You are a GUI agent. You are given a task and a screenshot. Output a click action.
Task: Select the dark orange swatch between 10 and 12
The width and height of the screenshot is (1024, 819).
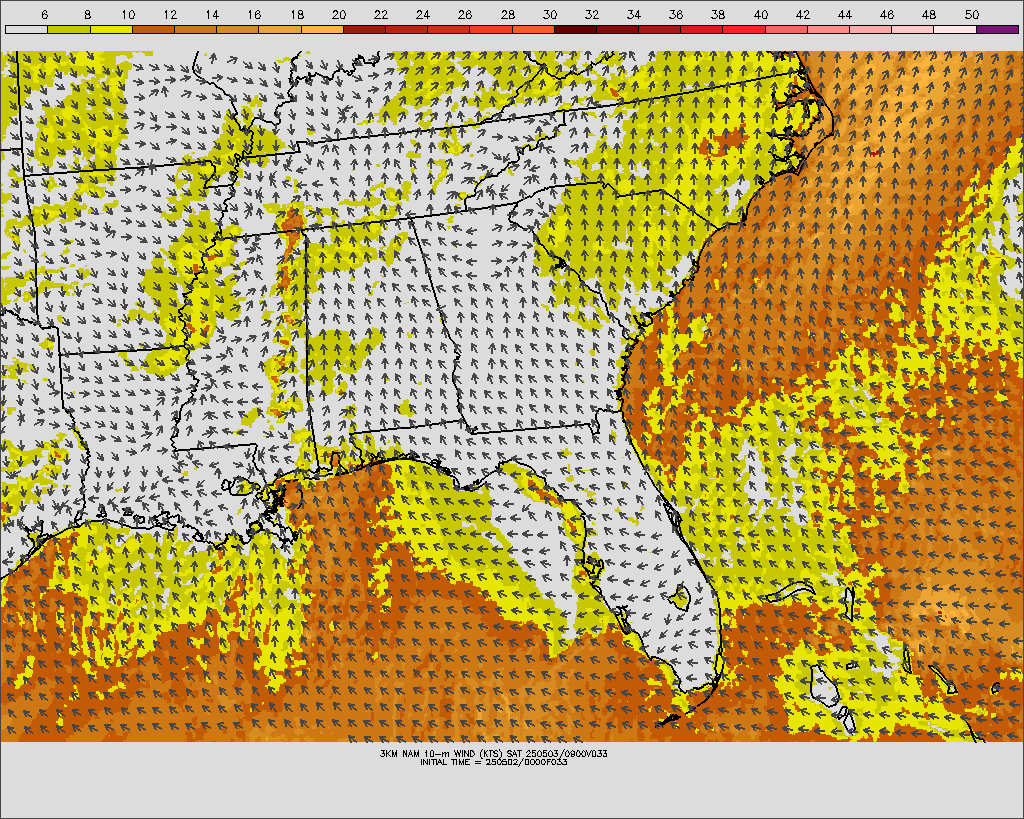pyautogui.click(x=153, y=29)
